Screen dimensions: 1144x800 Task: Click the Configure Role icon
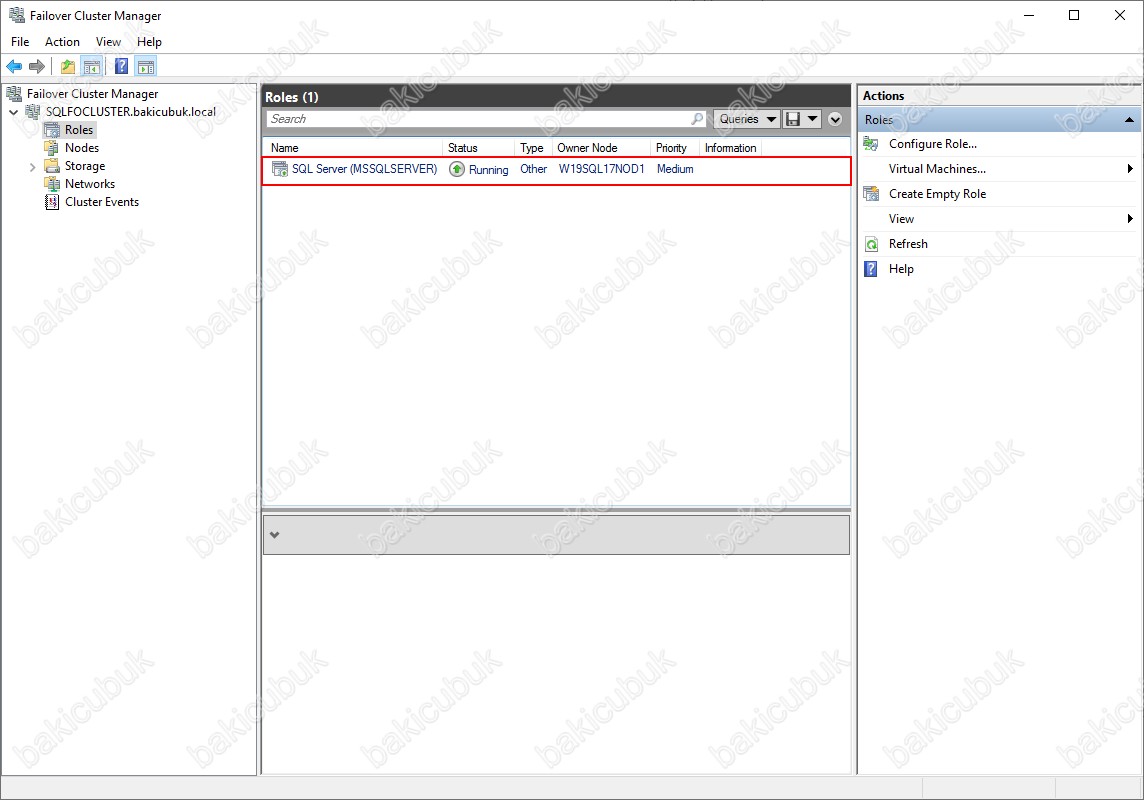click(871, 144)
